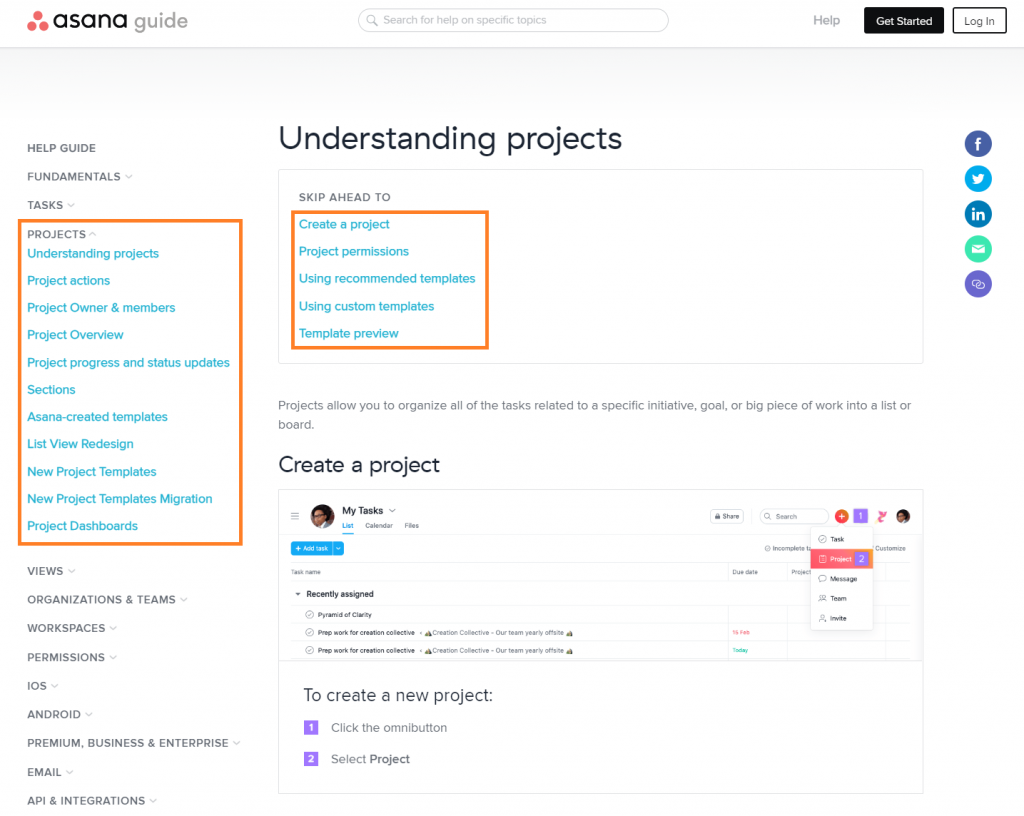This screenshot has height=816, width=1024.
Task: Expand the WORKSPACES menu
Action: click(x=72, y=629)
